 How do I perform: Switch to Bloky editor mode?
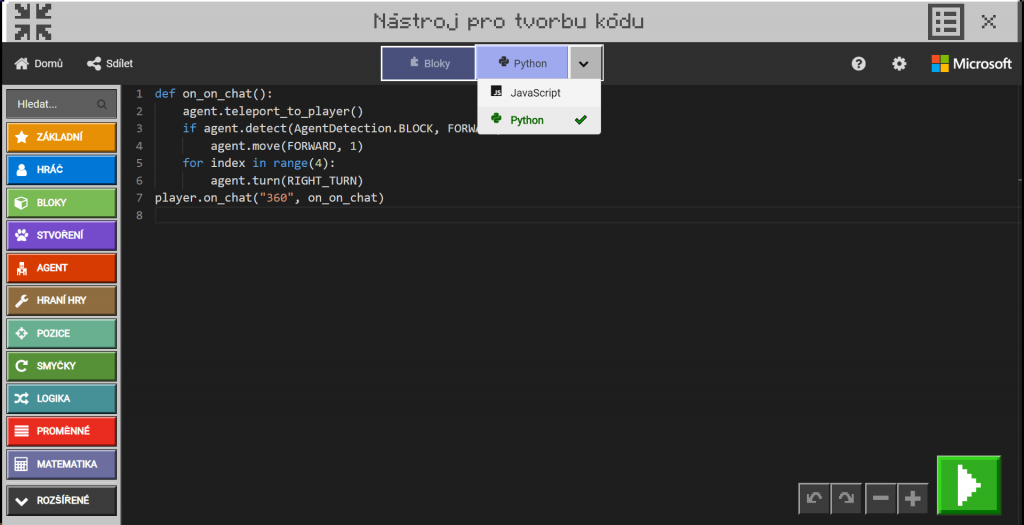click(x=428, y=63)
